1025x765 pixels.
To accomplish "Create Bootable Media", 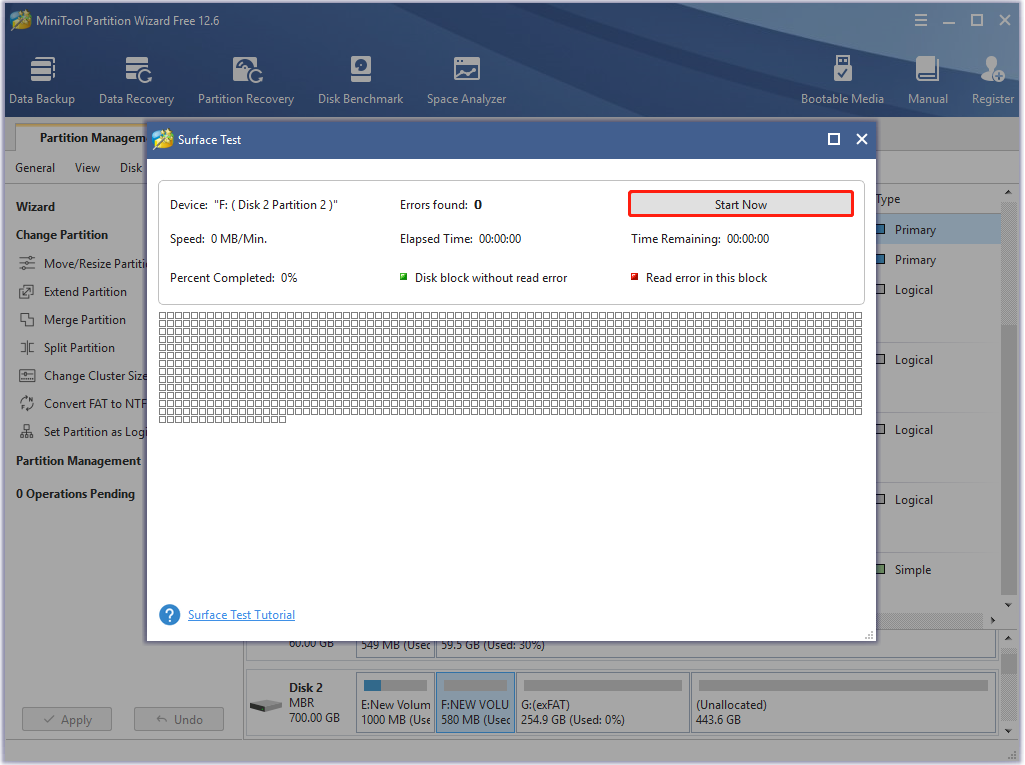I will click(842, 80).
